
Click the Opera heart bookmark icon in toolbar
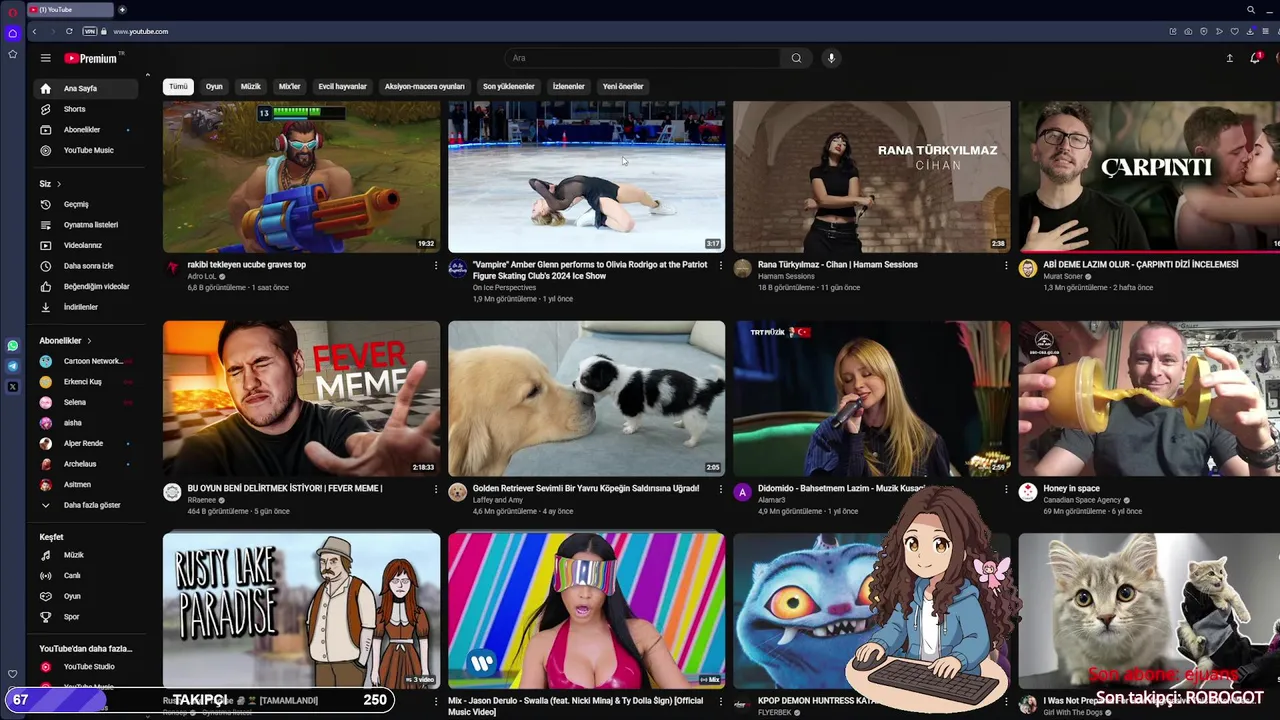[x=1234, y=31]
